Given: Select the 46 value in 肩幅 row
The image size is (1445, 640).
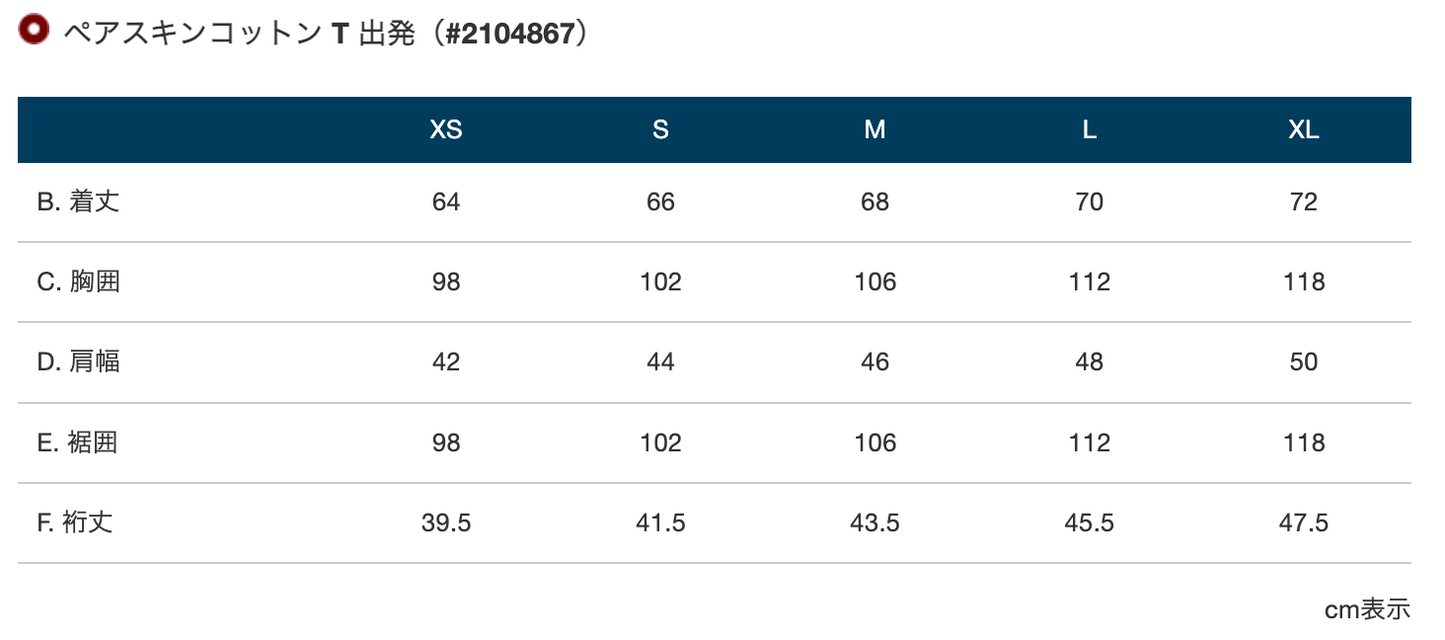Looking at the screenshot, I should (875, 362).
